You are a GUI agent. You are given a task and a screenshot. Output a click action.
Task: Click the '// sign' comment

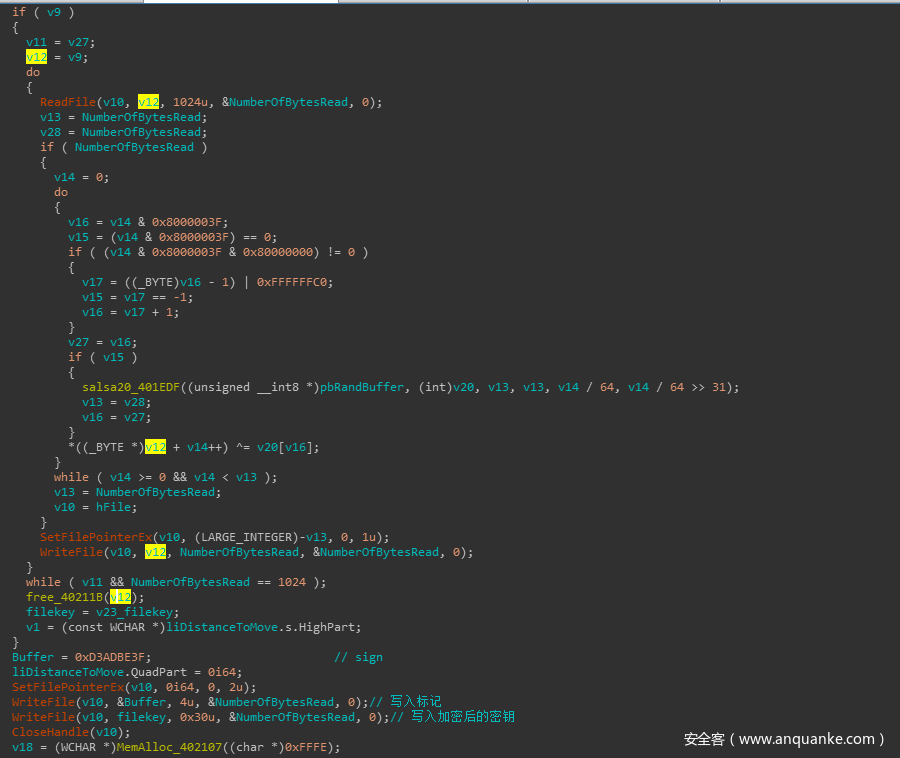(x=358, y=657)
